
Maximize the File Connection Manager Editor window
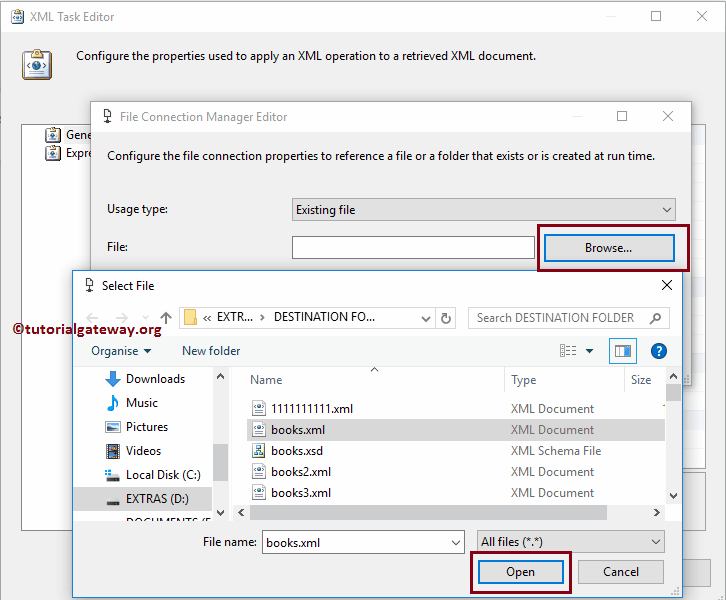[x=622, y=116]
